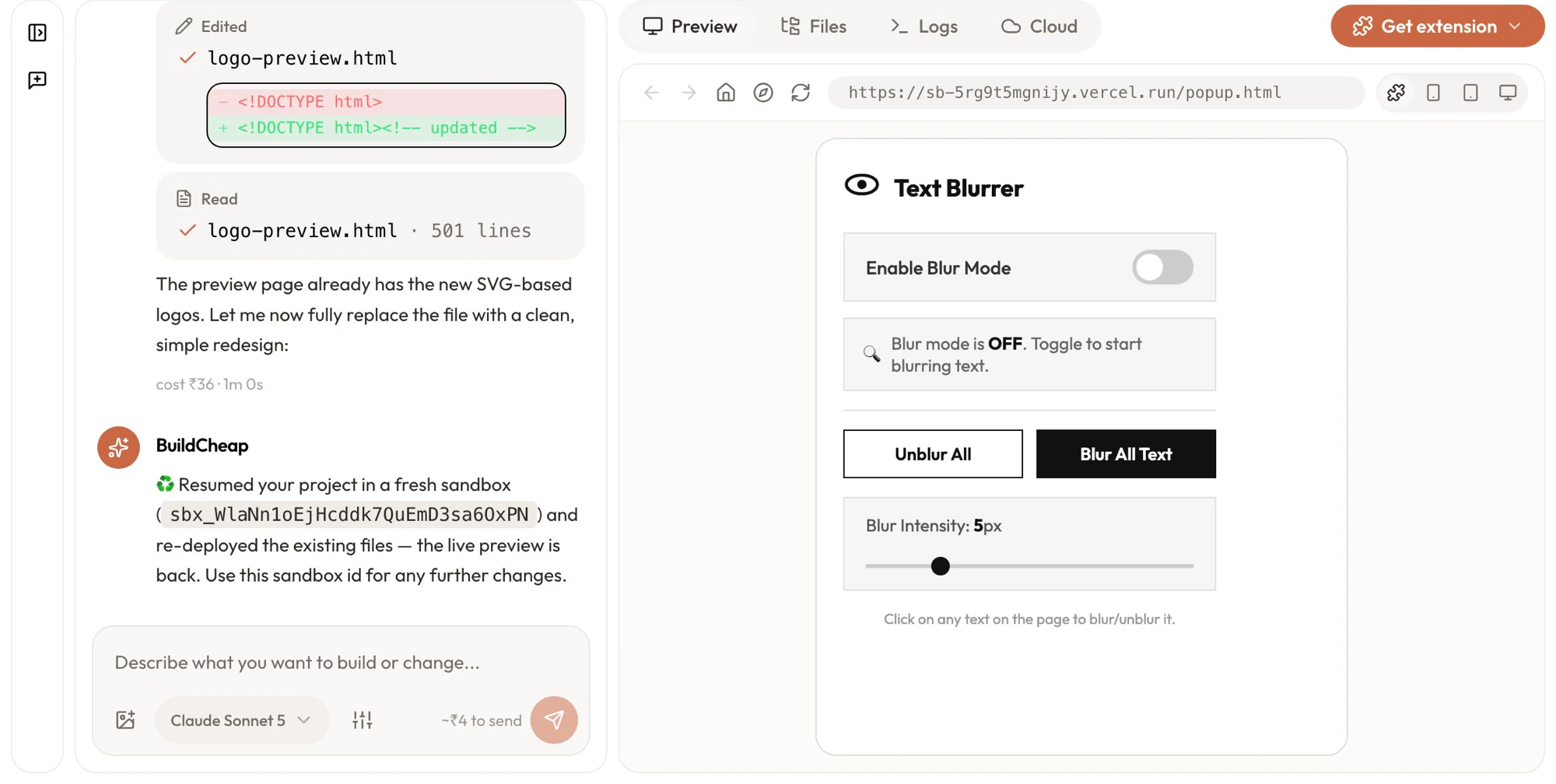Screen dimensions: 1556x784
Task: Click the removed "<!DOCTYPE html>" diff line
Action: pyautogui.click(x=386, y=102)
